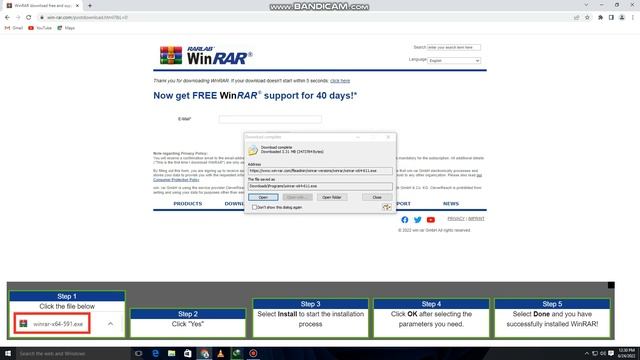Open the Gmail bookmark
The height and width of the screenshot is (360, 640).
click(x=14, y=28)
